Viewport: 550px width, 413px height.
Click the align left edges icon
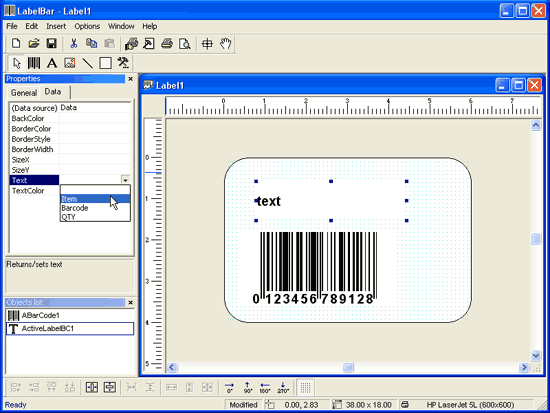tap(16, 387)
